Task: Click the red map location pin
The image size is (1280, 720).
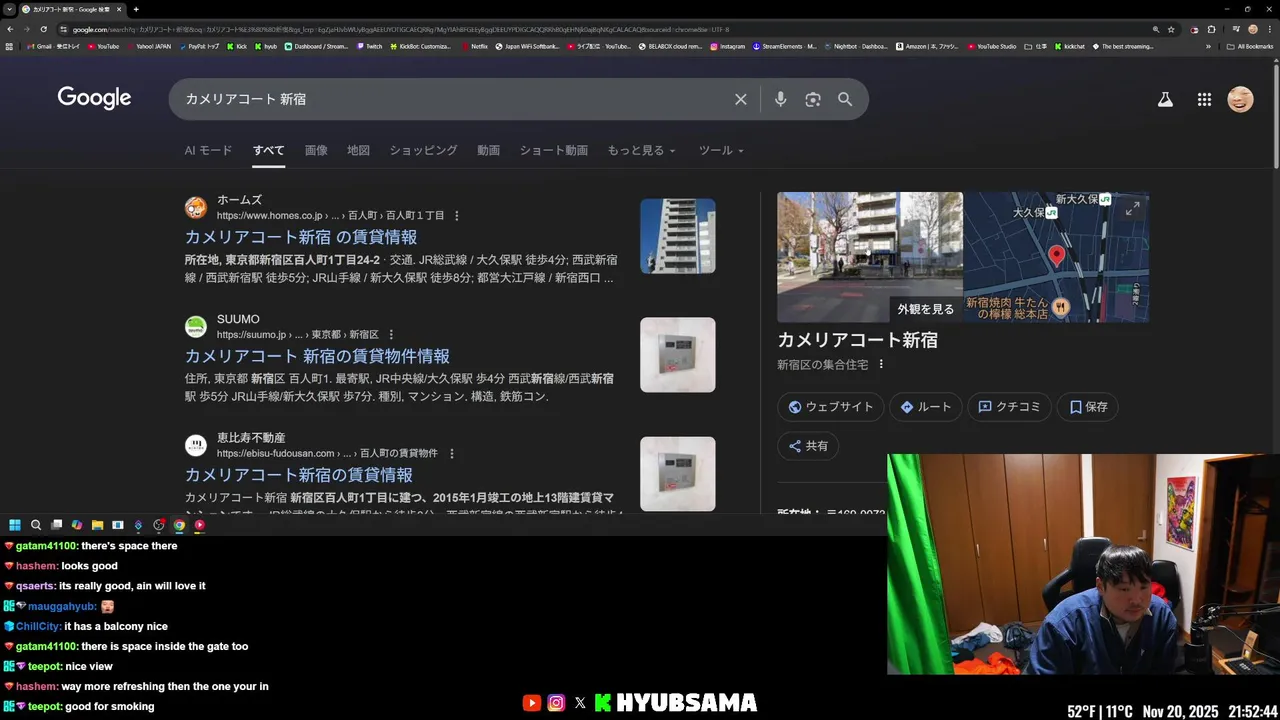Action: 1056,256
